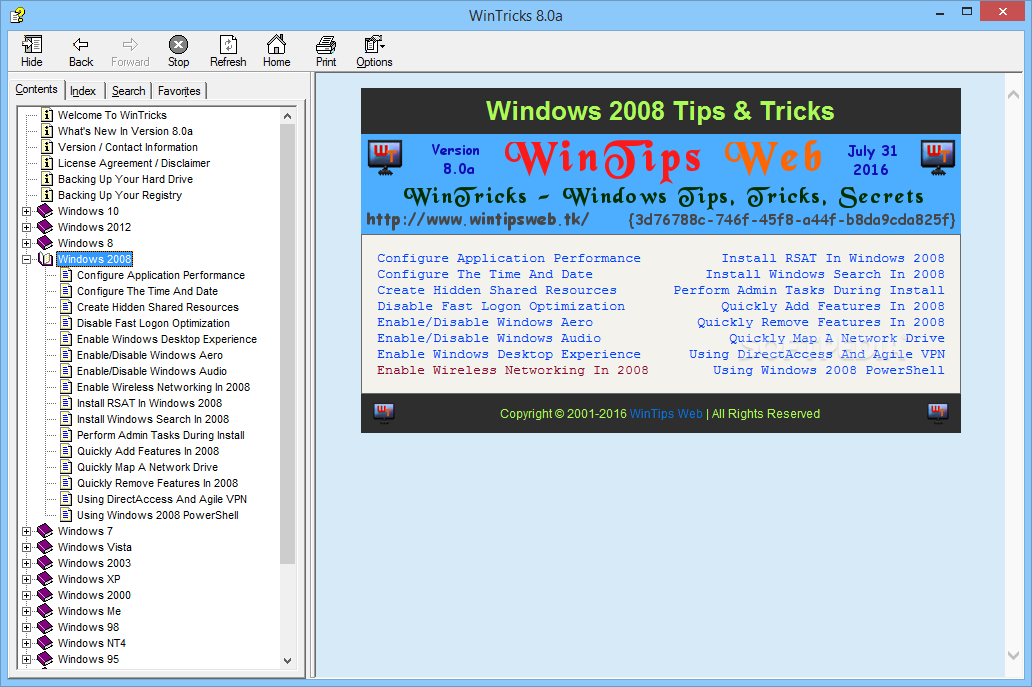Open the Create Hidden Shared Resources link
Screen dimensions: 1032x687
497,290
